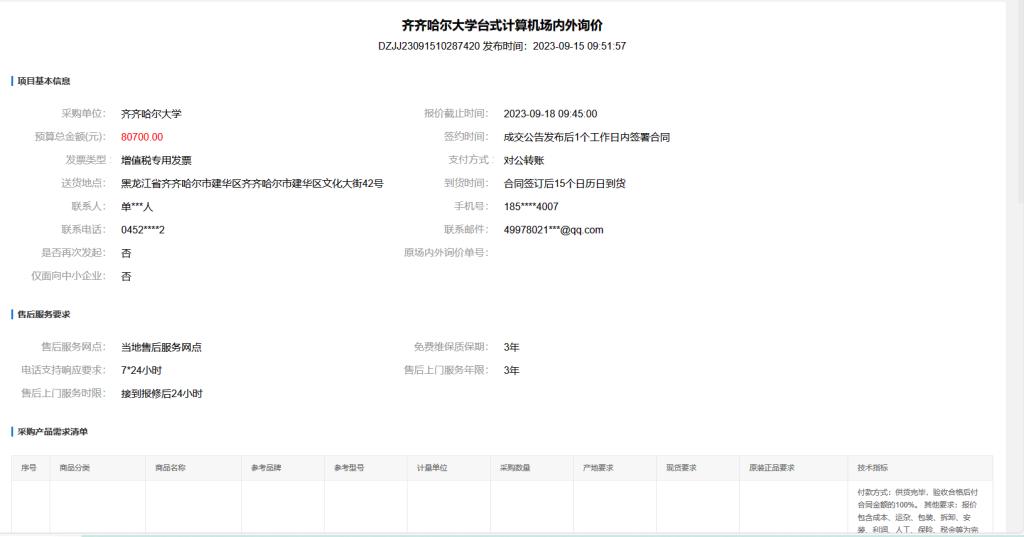Click the red budget amount 80700.00
Viewport: 1024px width, 537px height.
(x=141, y=137)
